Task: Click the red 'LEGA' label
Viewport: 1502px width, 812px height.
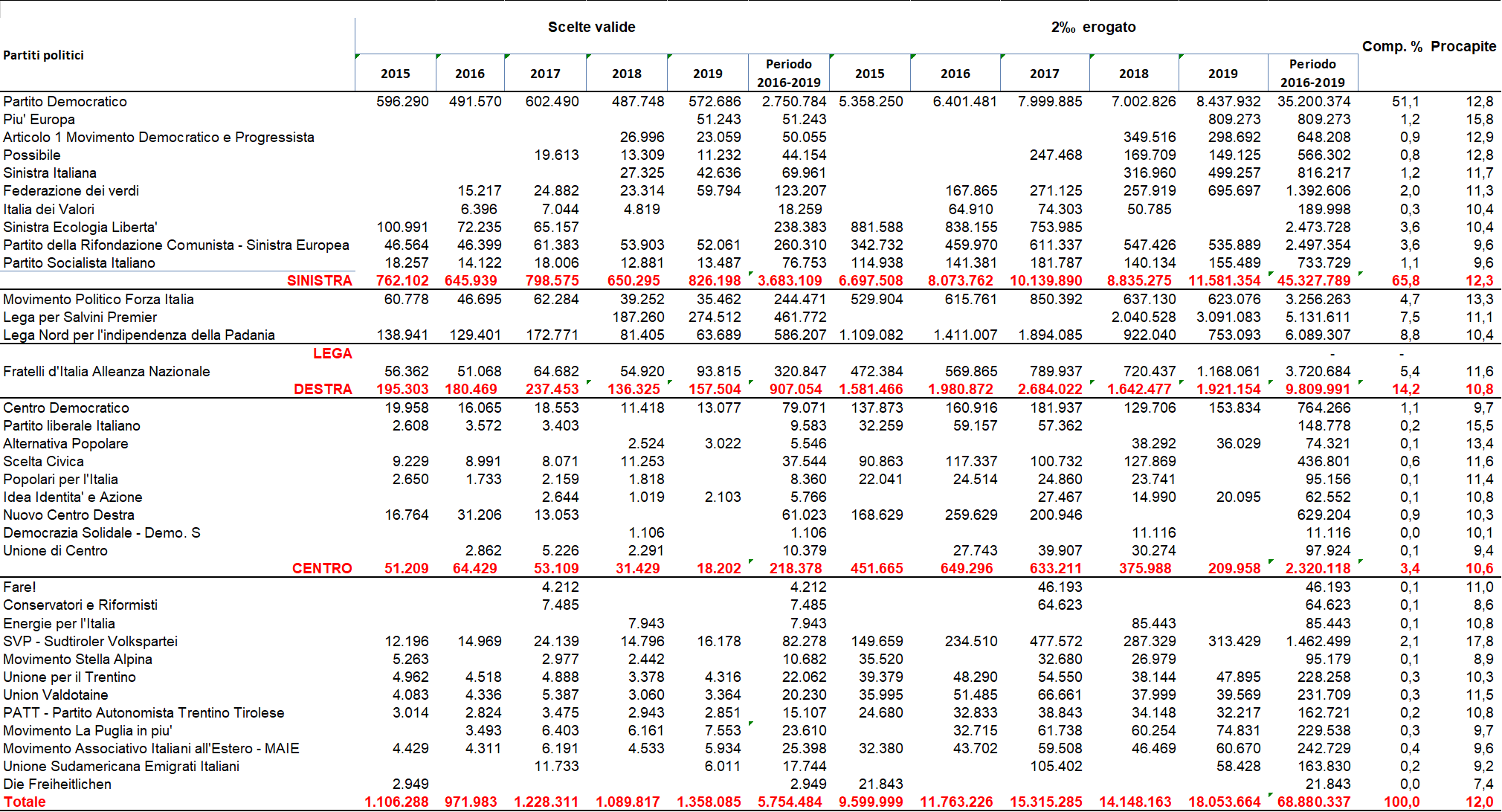Action: point(332,353)
